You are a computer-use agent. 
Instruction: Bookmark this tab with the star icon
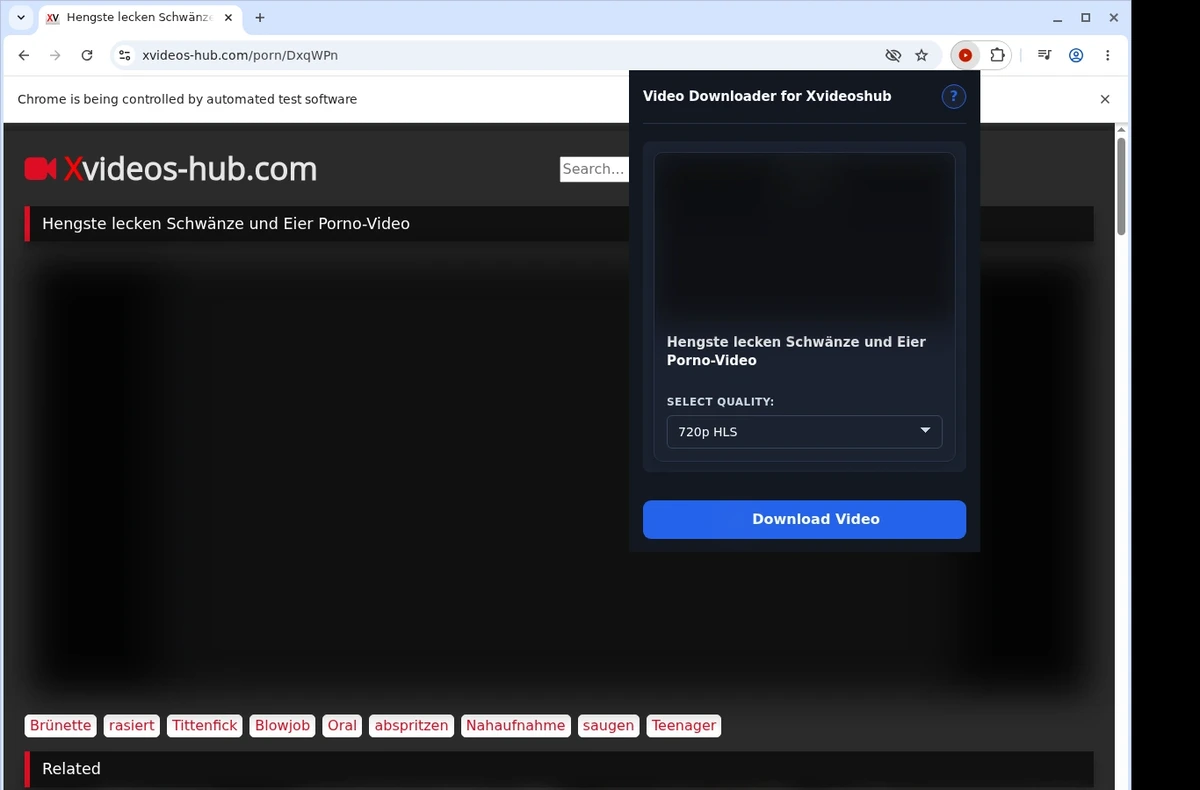pos(922,56)
